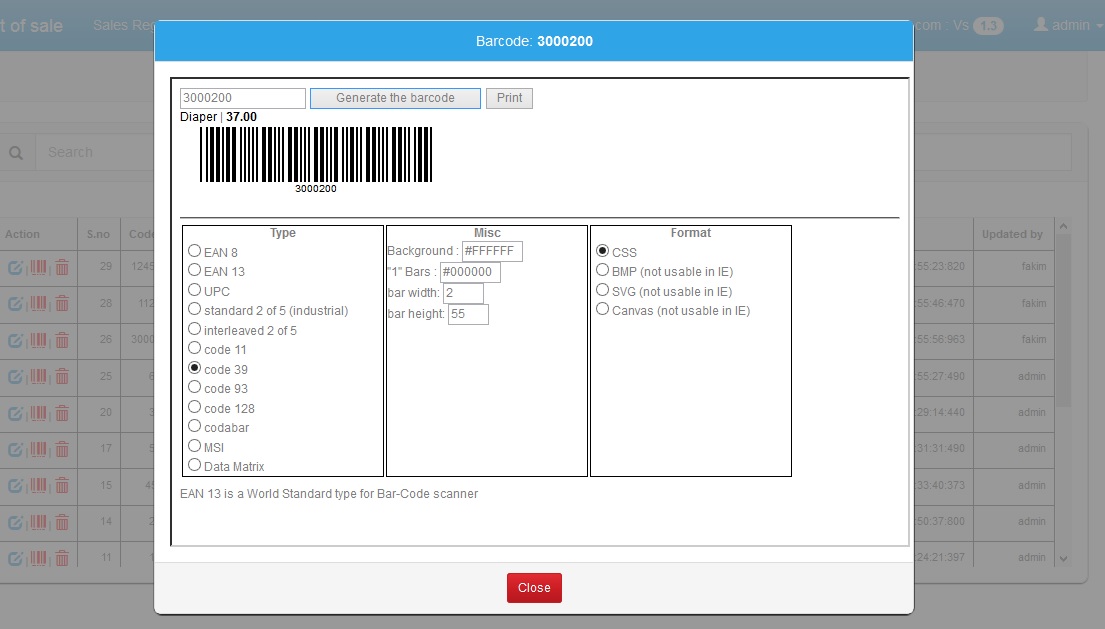Click the bar width input field
Image resolution: width=1105 pixels, height=629 pixels.
pyautogui.click(x=463, y=293)
